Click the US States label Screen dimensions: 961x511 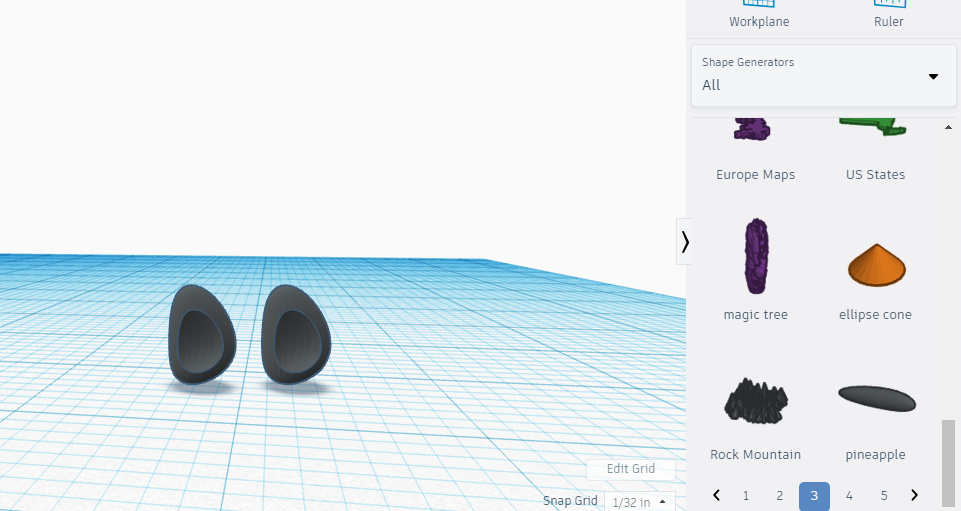point(875,175)
